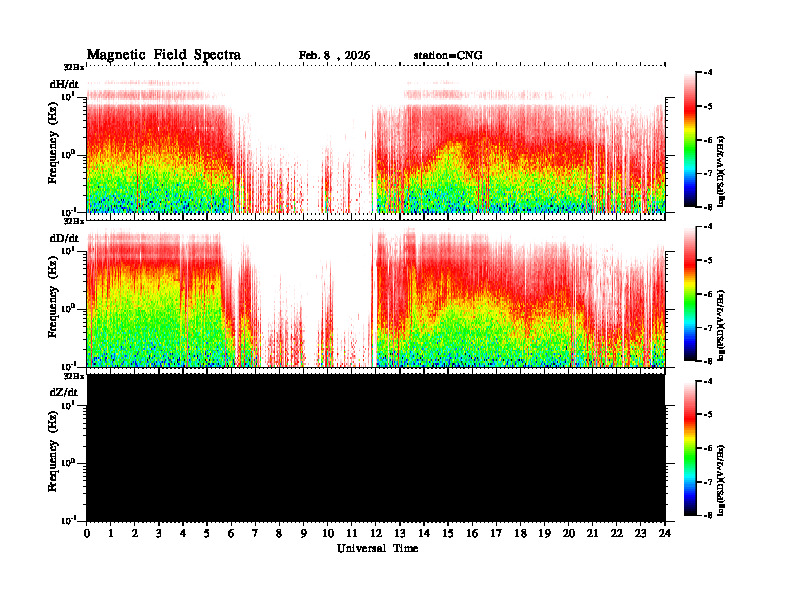Click hour 5 on the time axis
The height and width of the screenshot is (612, 792).
pos(207,534)
